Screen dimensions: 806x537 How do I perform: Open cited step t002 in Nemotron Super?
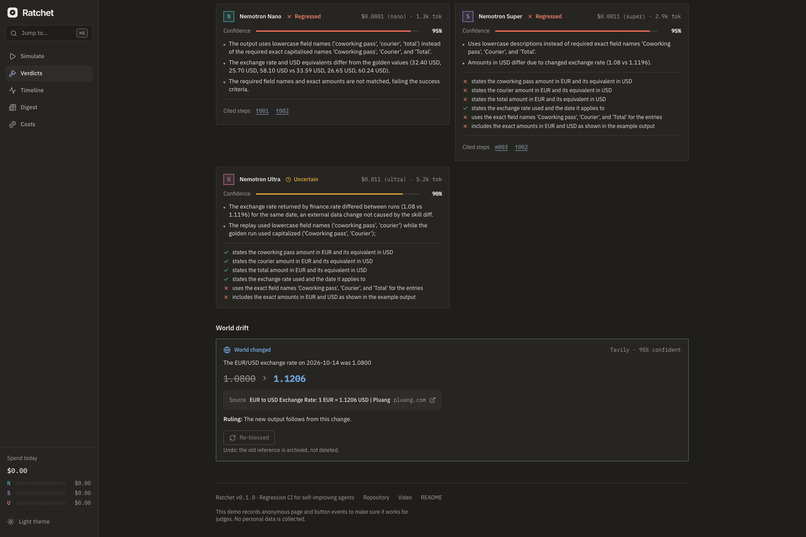[521, 147]
